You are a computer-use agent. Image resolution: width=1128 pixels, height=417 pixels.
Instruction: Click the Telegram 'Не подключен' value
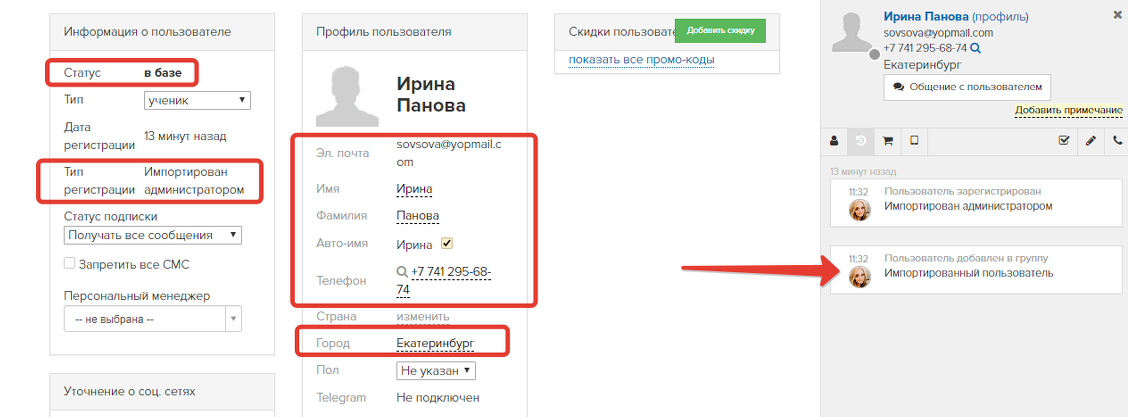click(438, 398)
